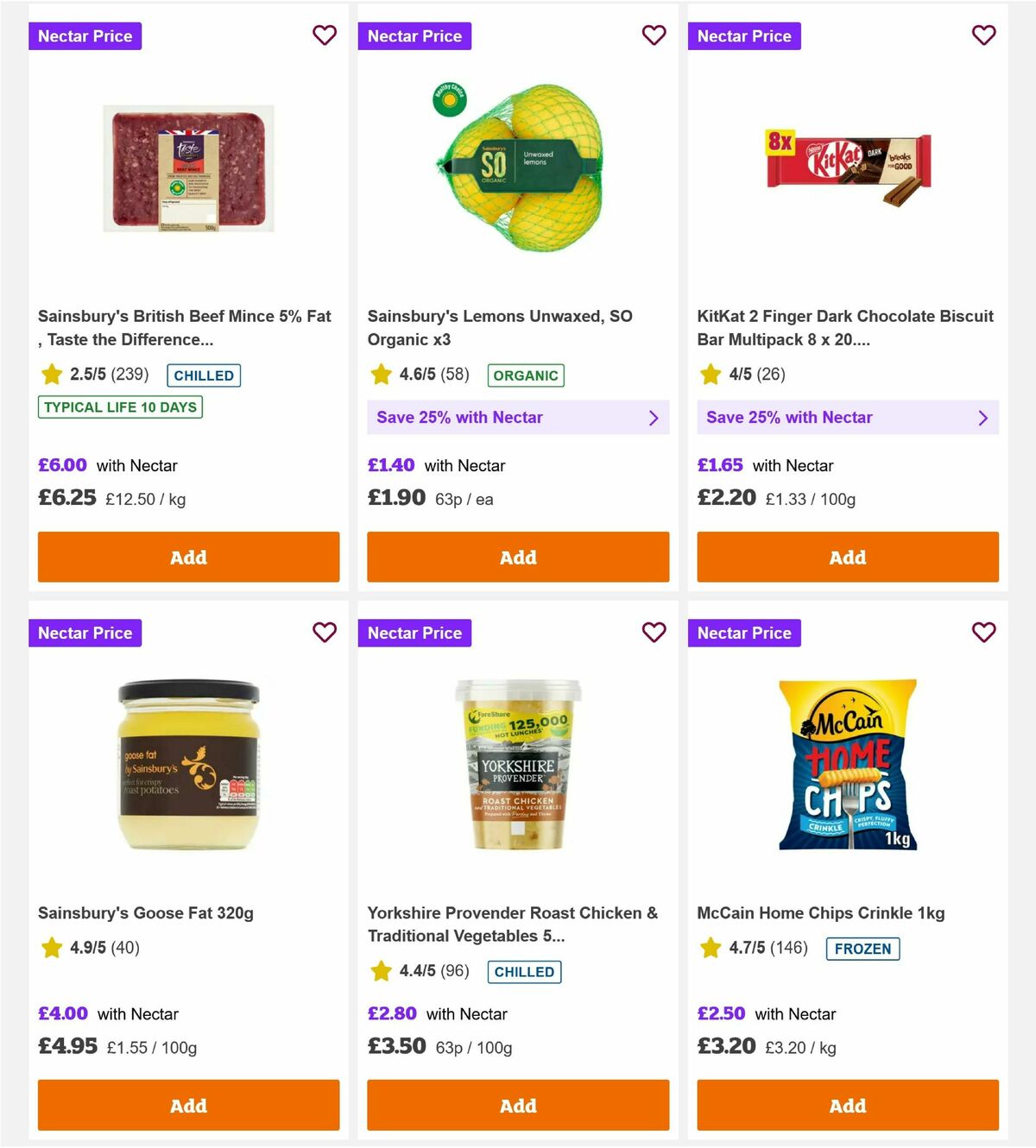Add KitKat dark chocolate multipack to basket
The width and height of the screenshot is (1036, 1148).
point(847,557)
